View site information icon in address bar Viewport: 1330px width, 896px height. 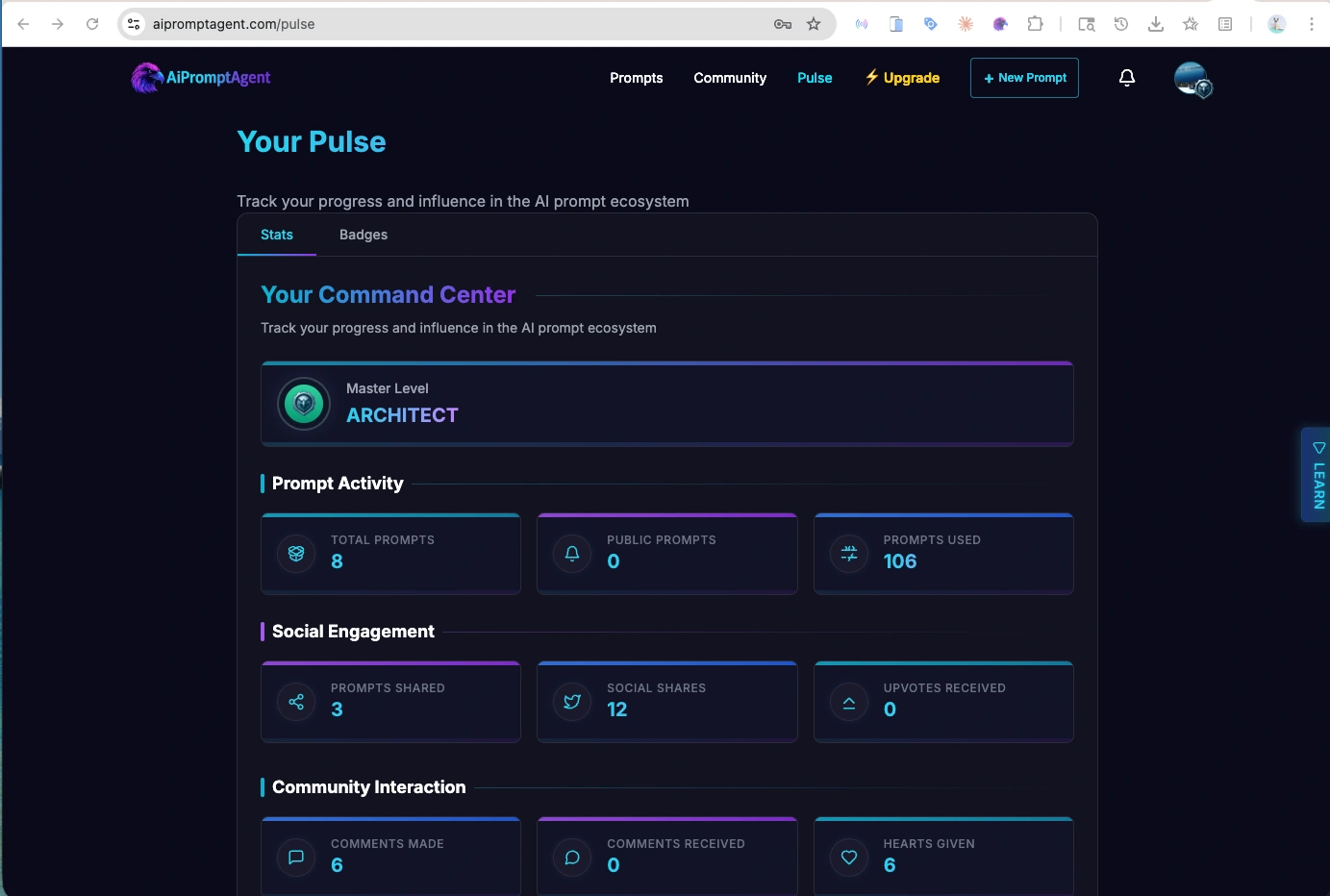(x=134, y=24)
